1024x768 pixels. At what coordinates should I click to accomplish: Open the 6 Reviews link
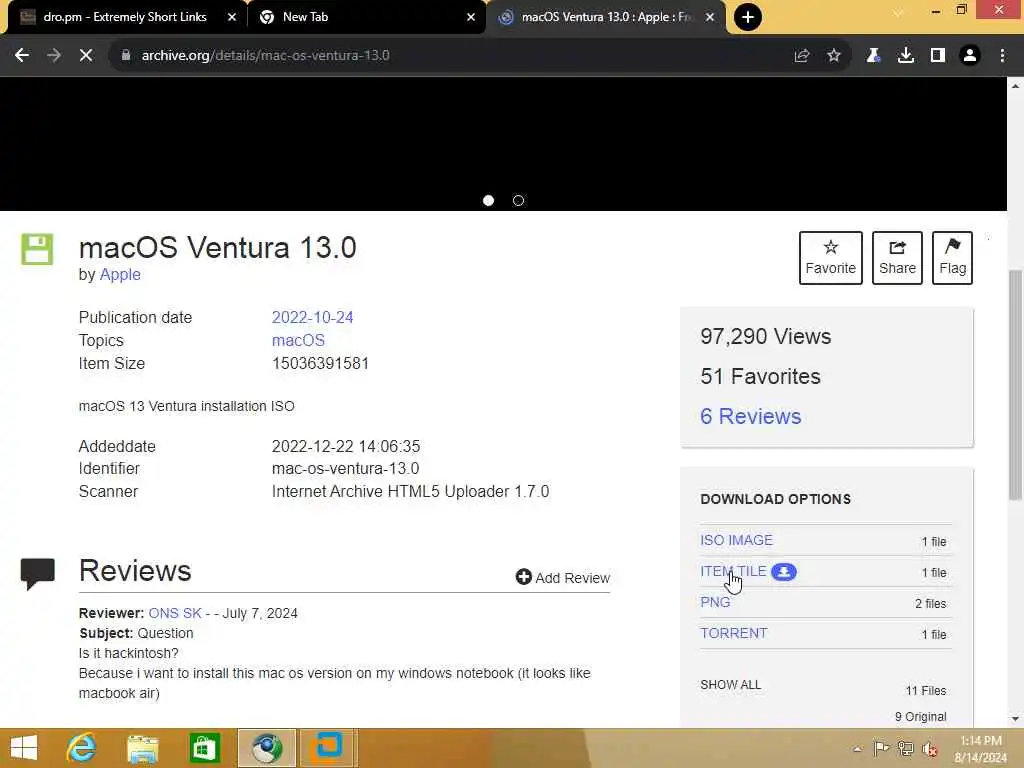[x=750, y=416]
